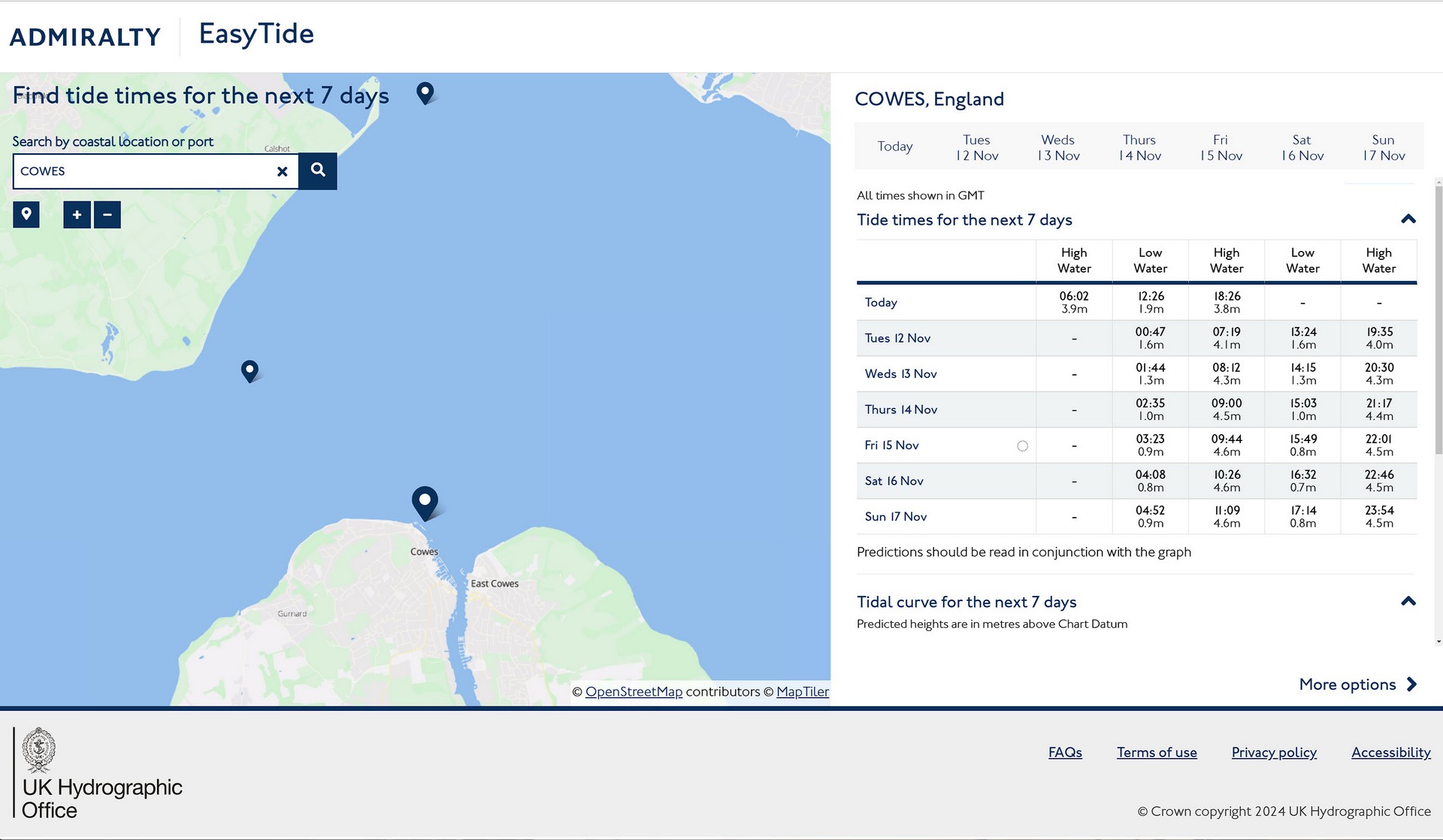The image size is (1443, 840).
Task: Select the Thurs 14 Nov tab
Action: 1139,147
